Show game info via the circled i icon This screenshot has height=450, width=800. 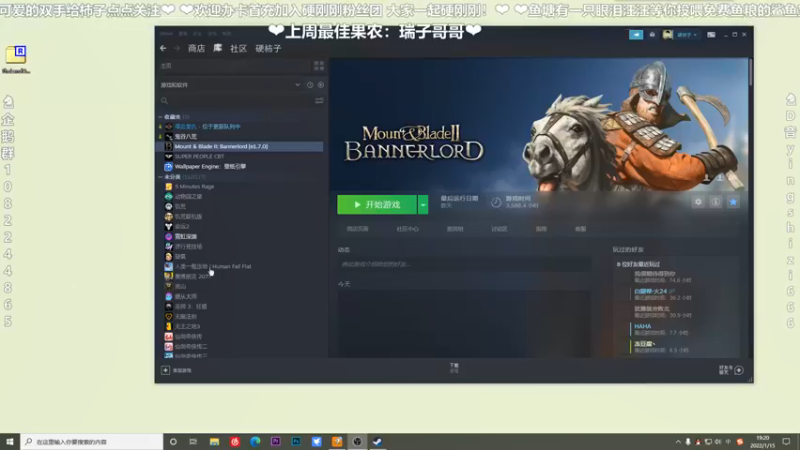tap(716, 202)
